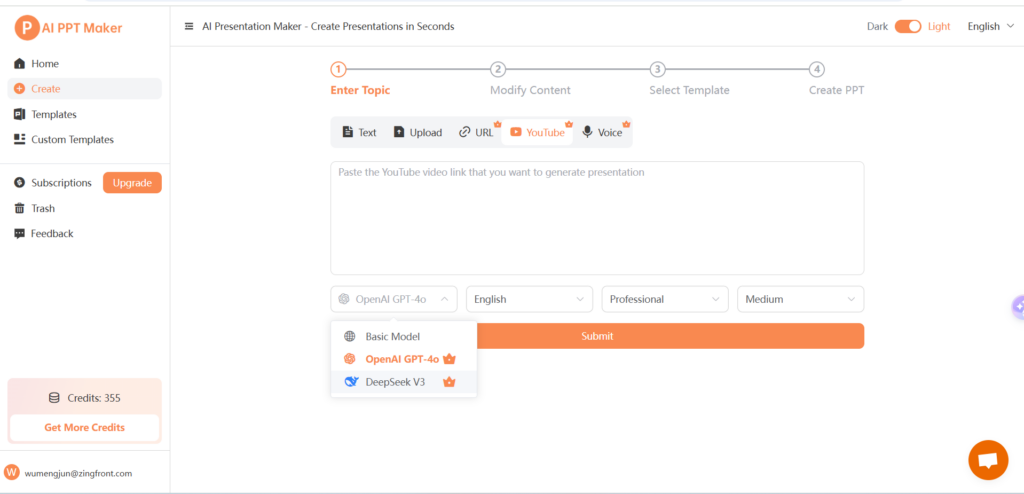Click the Trash icon in sidebar
Viewport: 1024px width, 494px height.
click(19, 208)
